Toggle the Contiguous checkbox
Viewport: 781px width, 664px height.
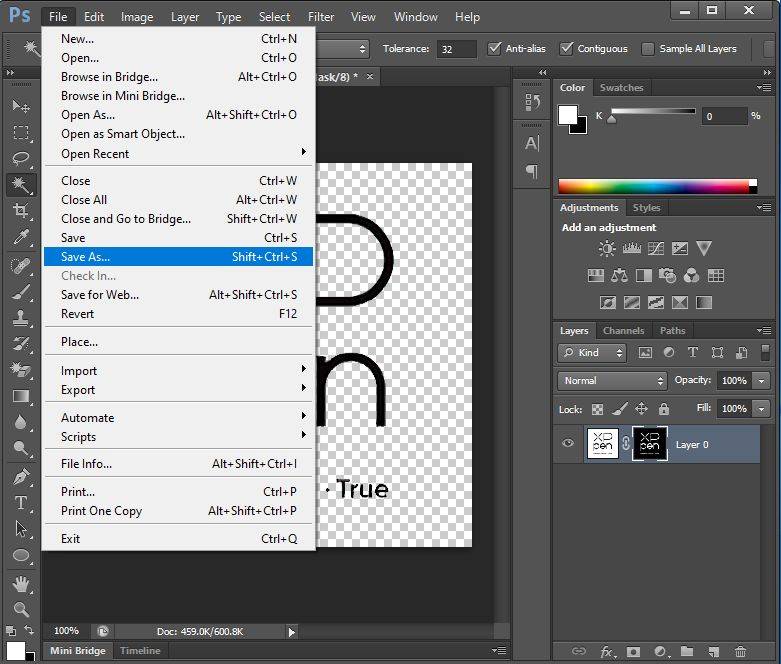[x=567, y=49]
